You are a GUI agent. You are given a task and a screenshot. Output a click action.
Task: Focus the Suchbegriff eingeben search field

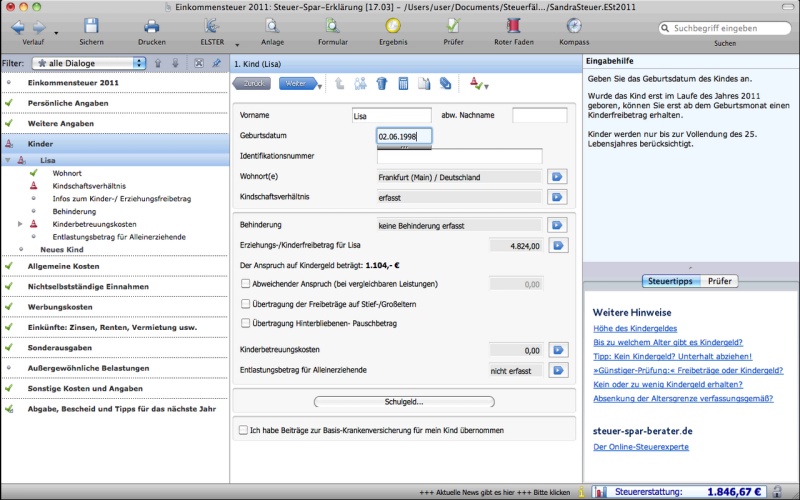(x=724, y=29)
